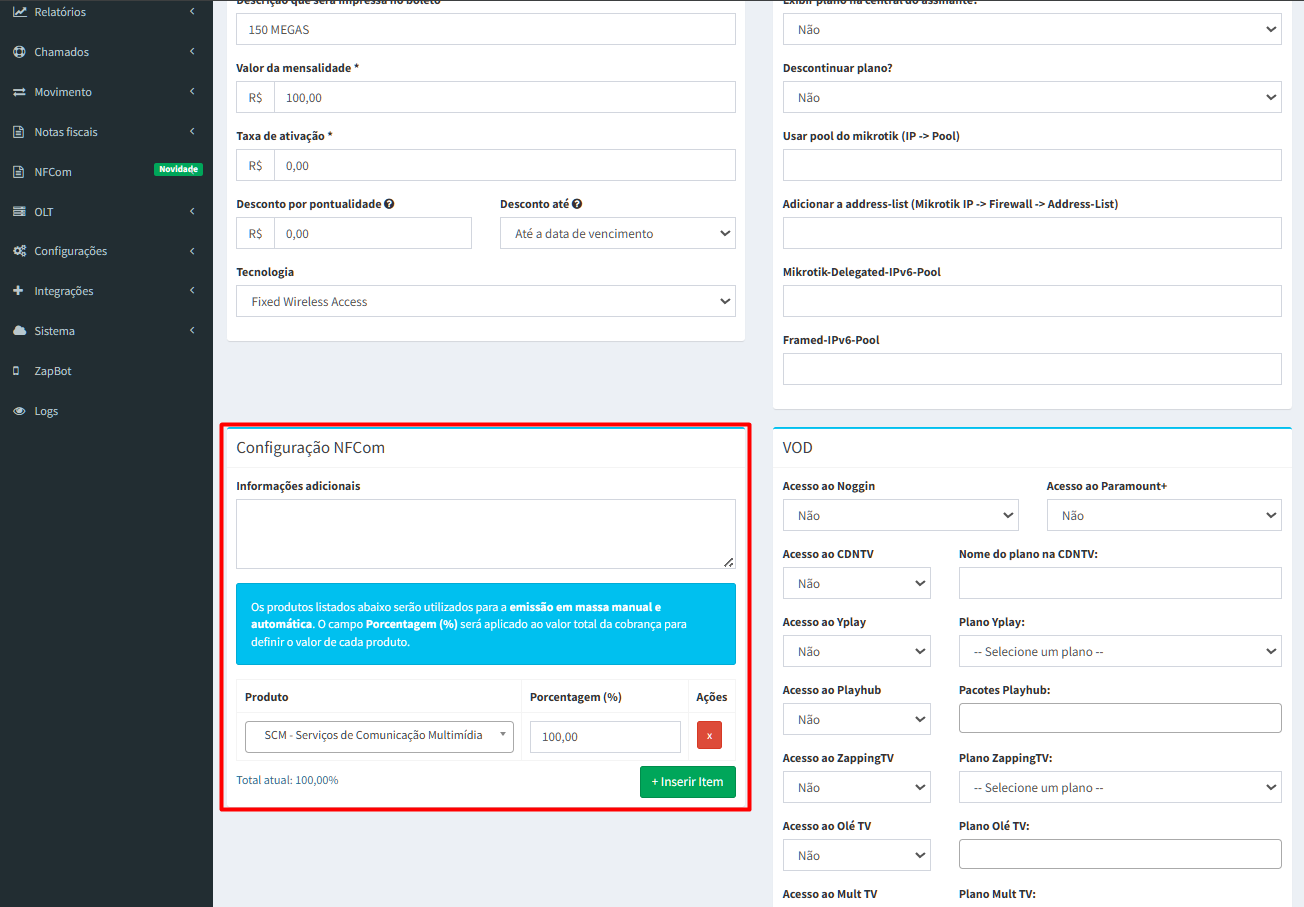Open the Produto SCM selection dropdown
This screenshot has width=1304, height=907.
point(379,736)
